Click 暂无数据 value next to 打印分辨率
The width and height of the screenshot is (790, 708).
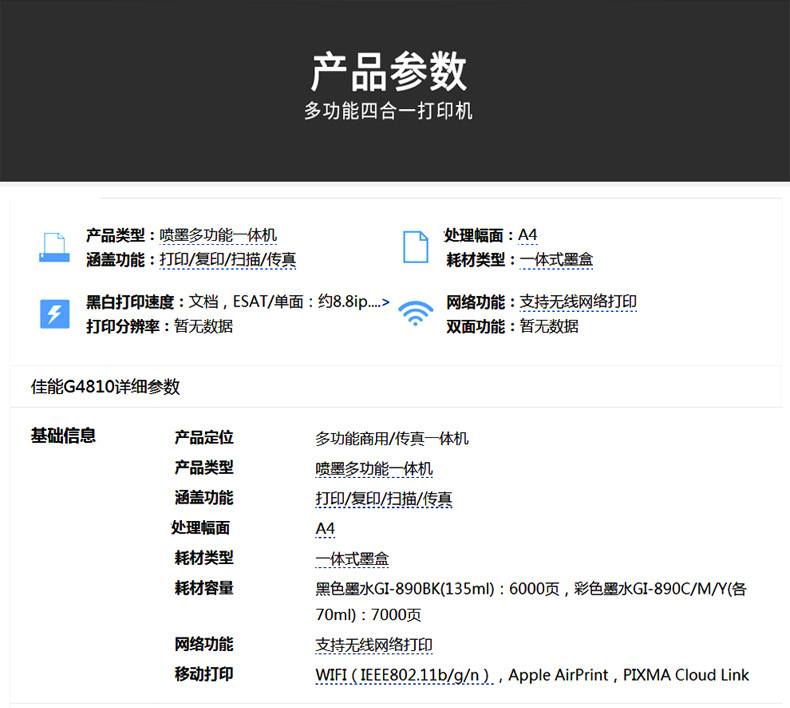204,327
